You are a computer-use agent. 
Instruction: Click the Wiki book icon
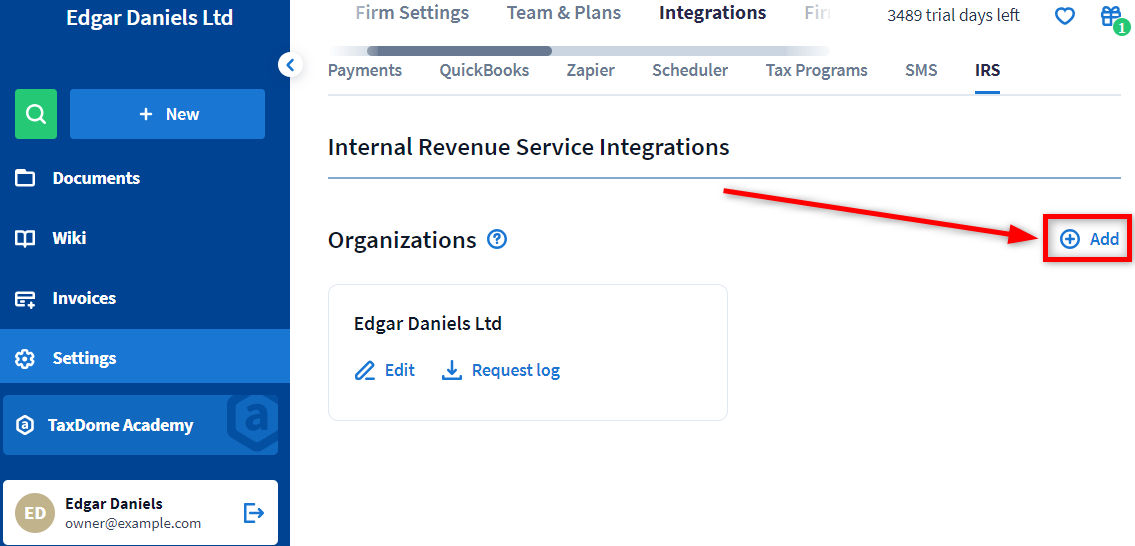[25, 238]
